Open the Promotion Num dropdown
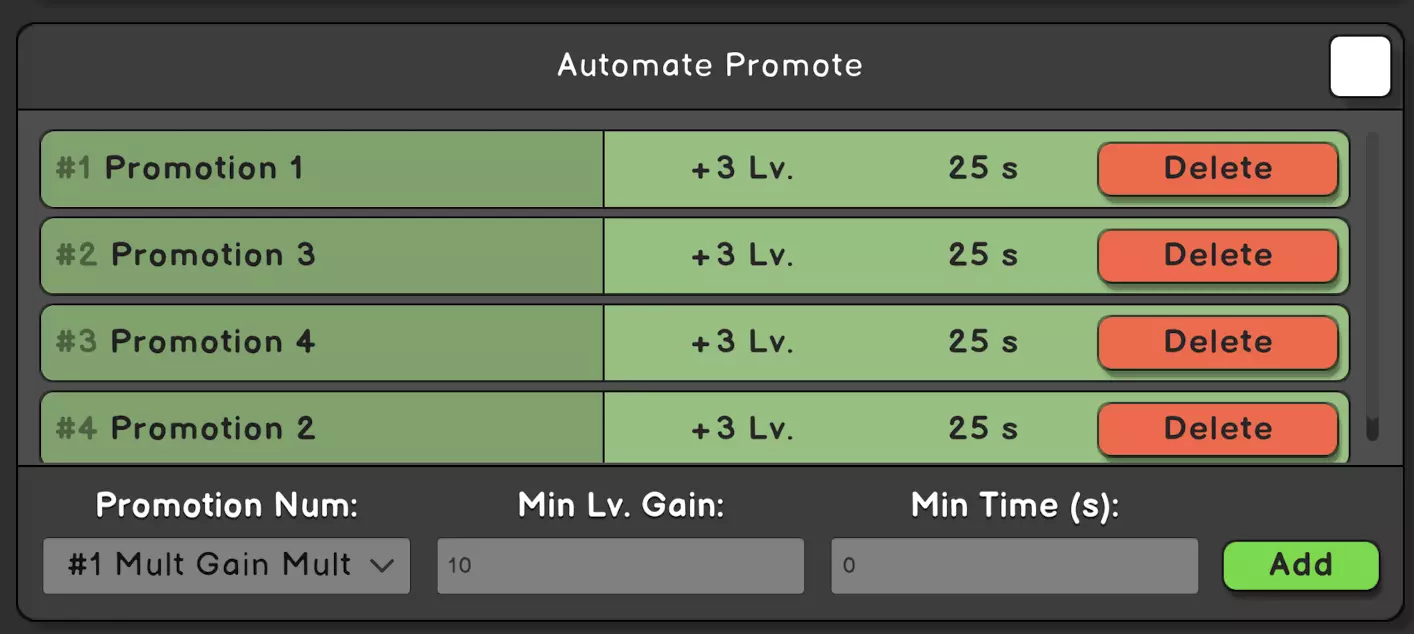The image size is (1414, 634). pyautogui.click(x=226, y=565)
